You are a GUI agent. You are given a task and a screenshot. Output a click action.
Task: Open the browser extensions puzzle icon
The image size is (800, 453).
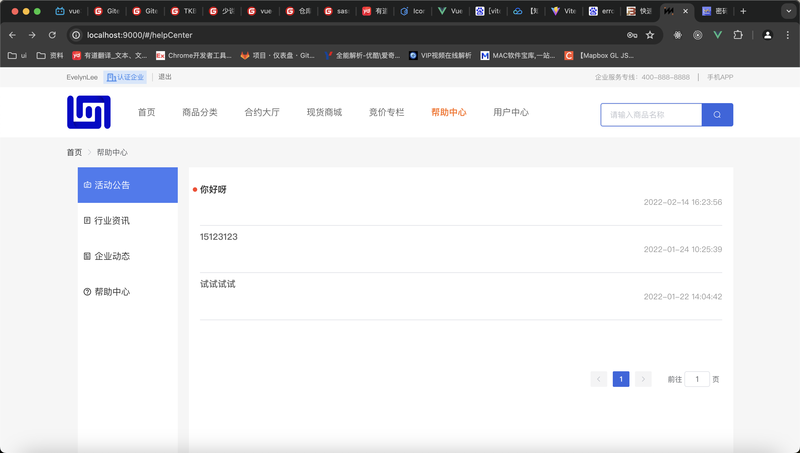click(738, 34)
